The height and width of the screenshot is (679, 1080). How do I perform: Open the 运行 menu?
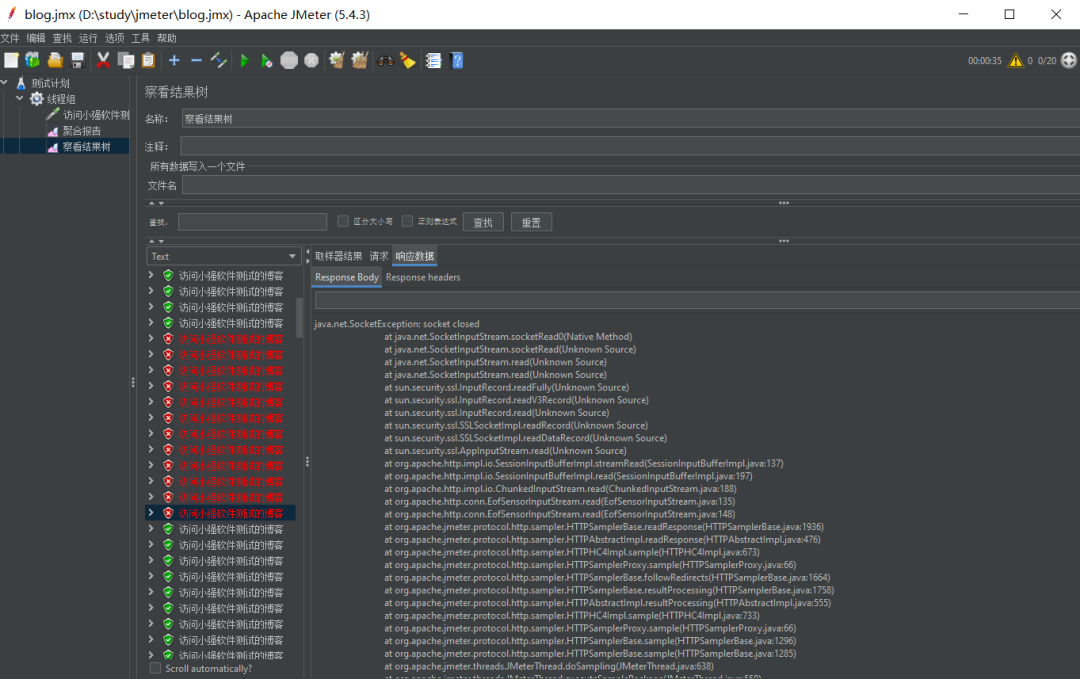[x=88, y=38]
